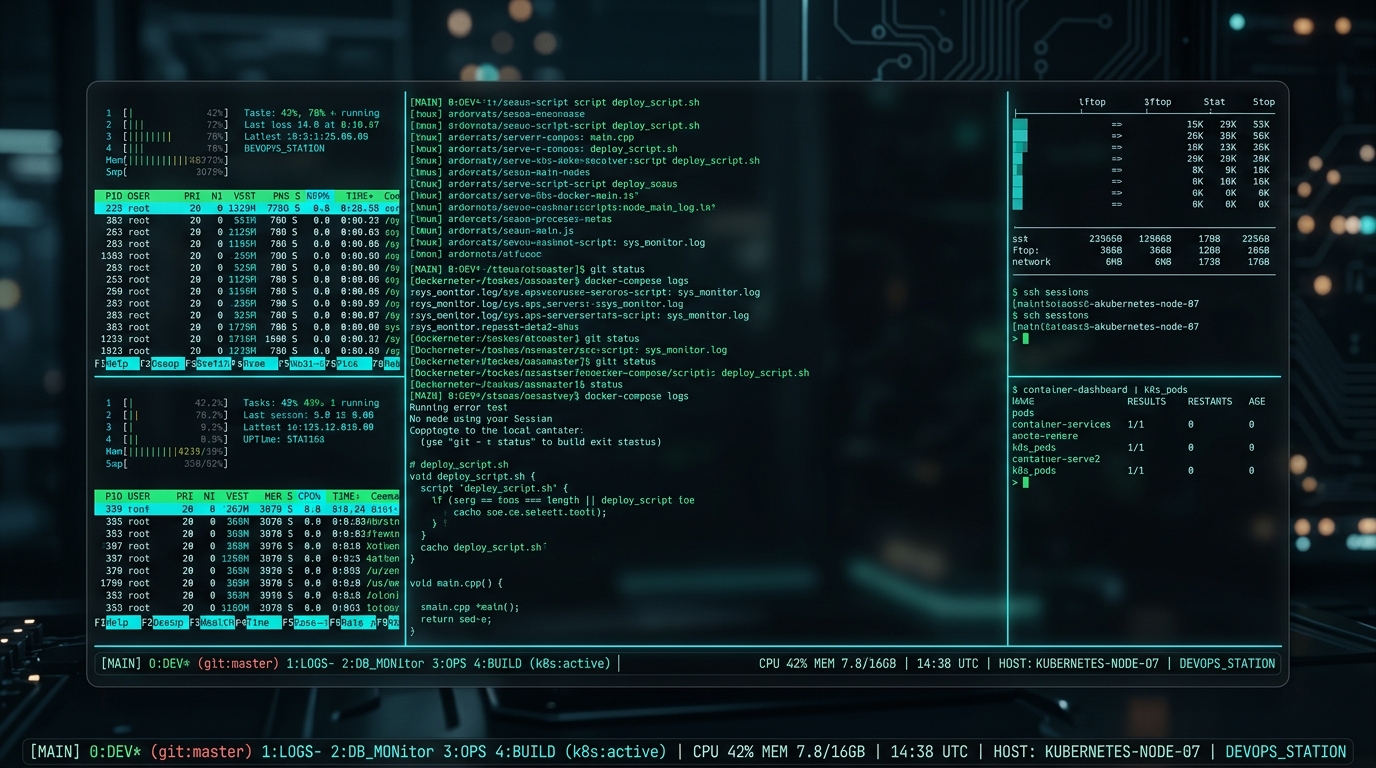
Task: Click the Mem meter bar in upper monitor
Action: [167, 160]
